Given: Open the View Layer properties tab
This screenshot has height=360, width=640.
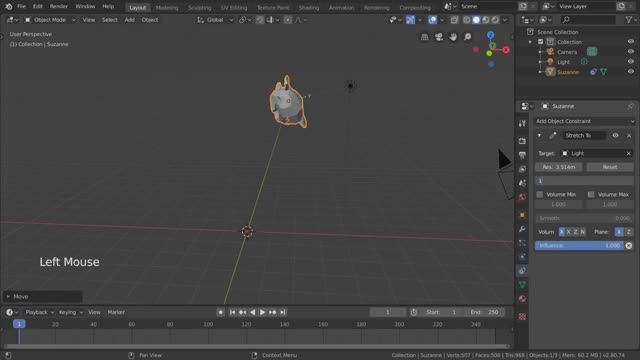Looking at the screenshot, I should tap(522, 169).
